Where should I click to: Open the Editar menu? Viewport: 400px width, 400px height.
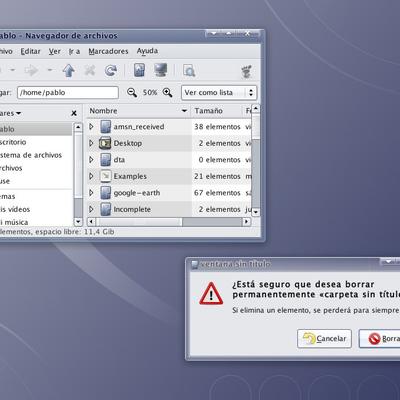30,51
